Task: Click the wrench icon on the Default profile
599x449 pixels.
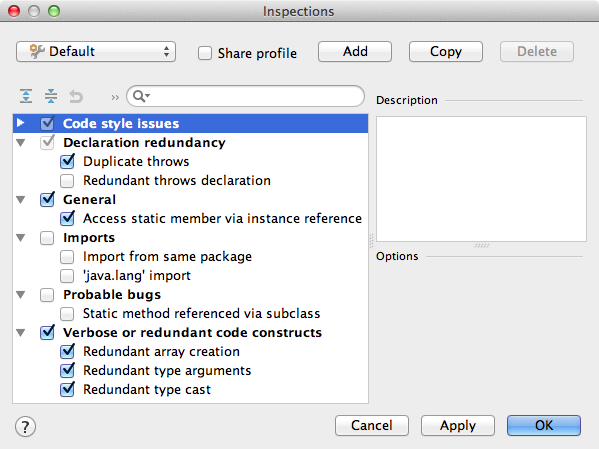Action: 37,51
